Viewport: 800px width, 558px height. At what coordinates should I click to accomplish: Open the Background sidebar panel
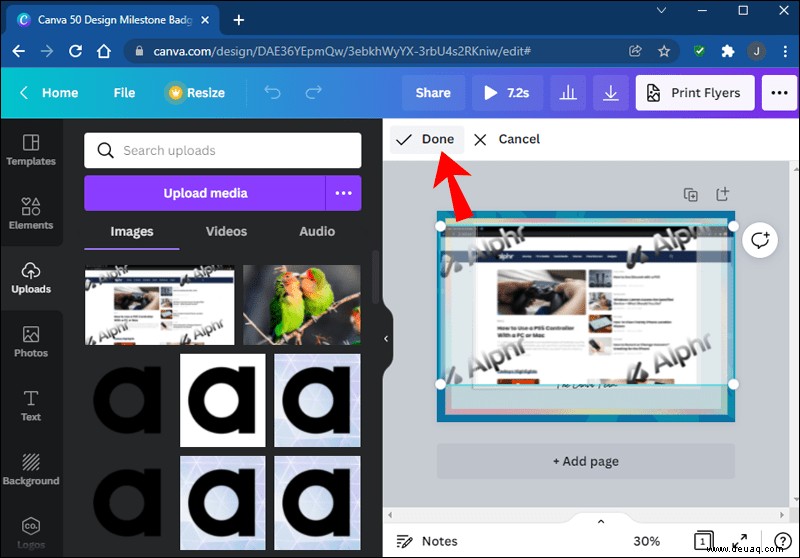(31, 469)
